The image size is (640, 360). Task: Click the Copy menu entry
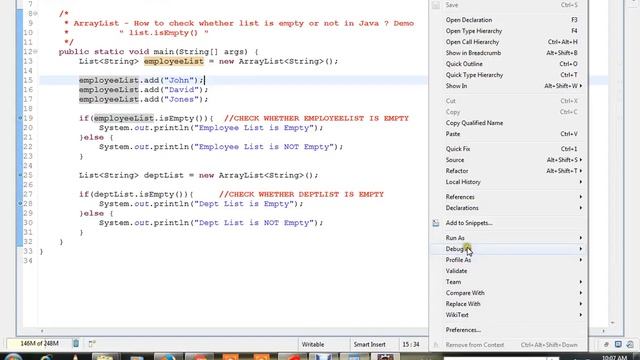point(508,112)
